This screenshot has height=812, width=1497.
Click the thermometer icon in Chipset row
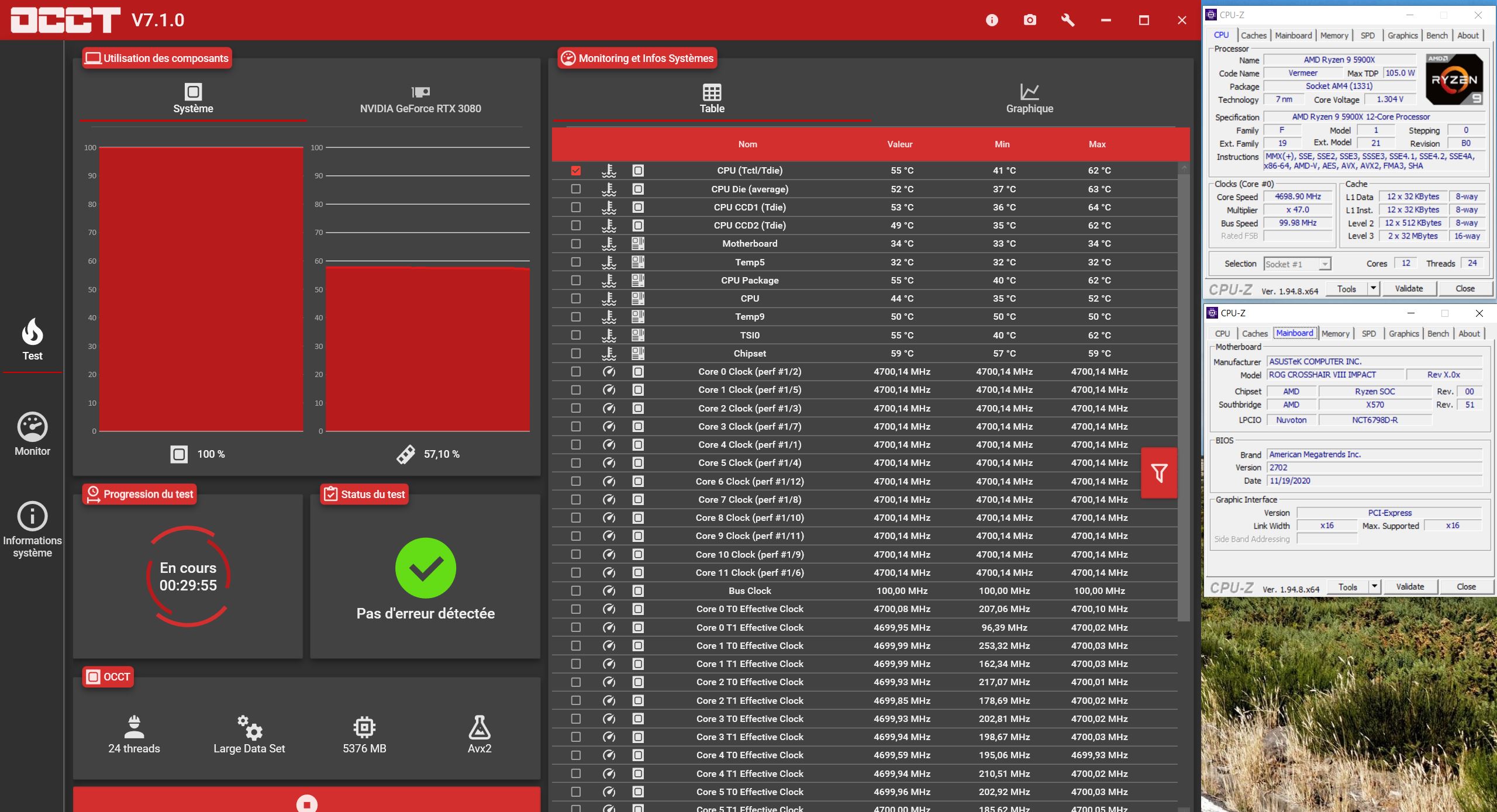(609, 354)
